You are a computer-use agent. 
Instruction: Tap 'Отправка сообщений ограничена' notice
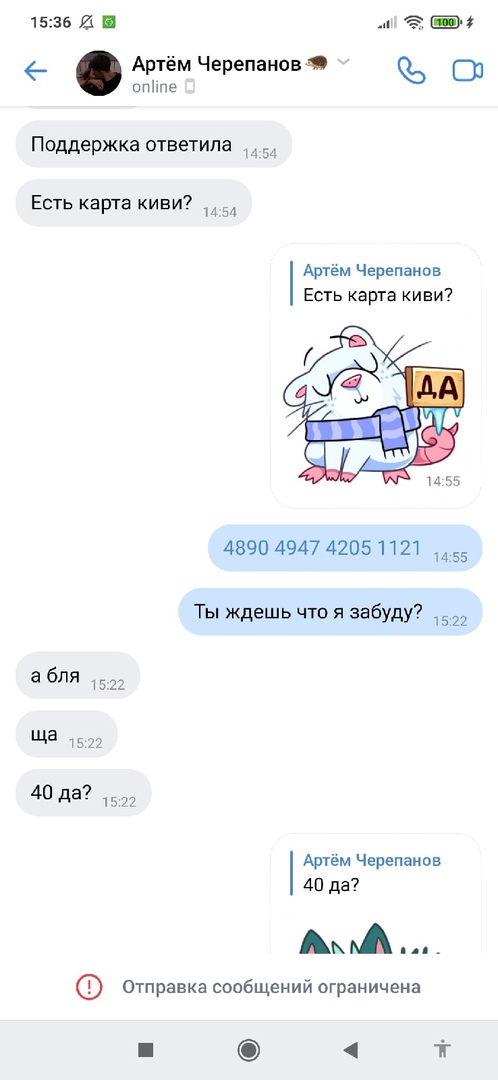[x=271, y=987]
